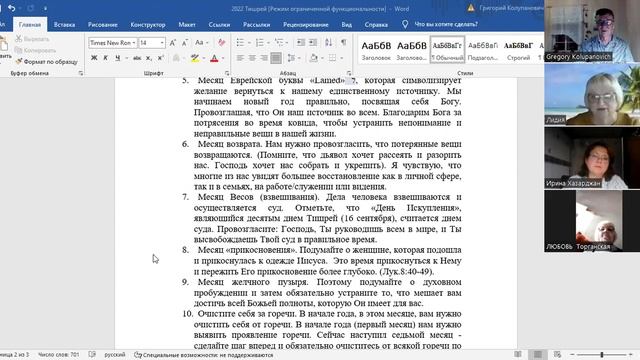Switch to Read Mode view in status bar
The image size is (640, 360).
518,355
